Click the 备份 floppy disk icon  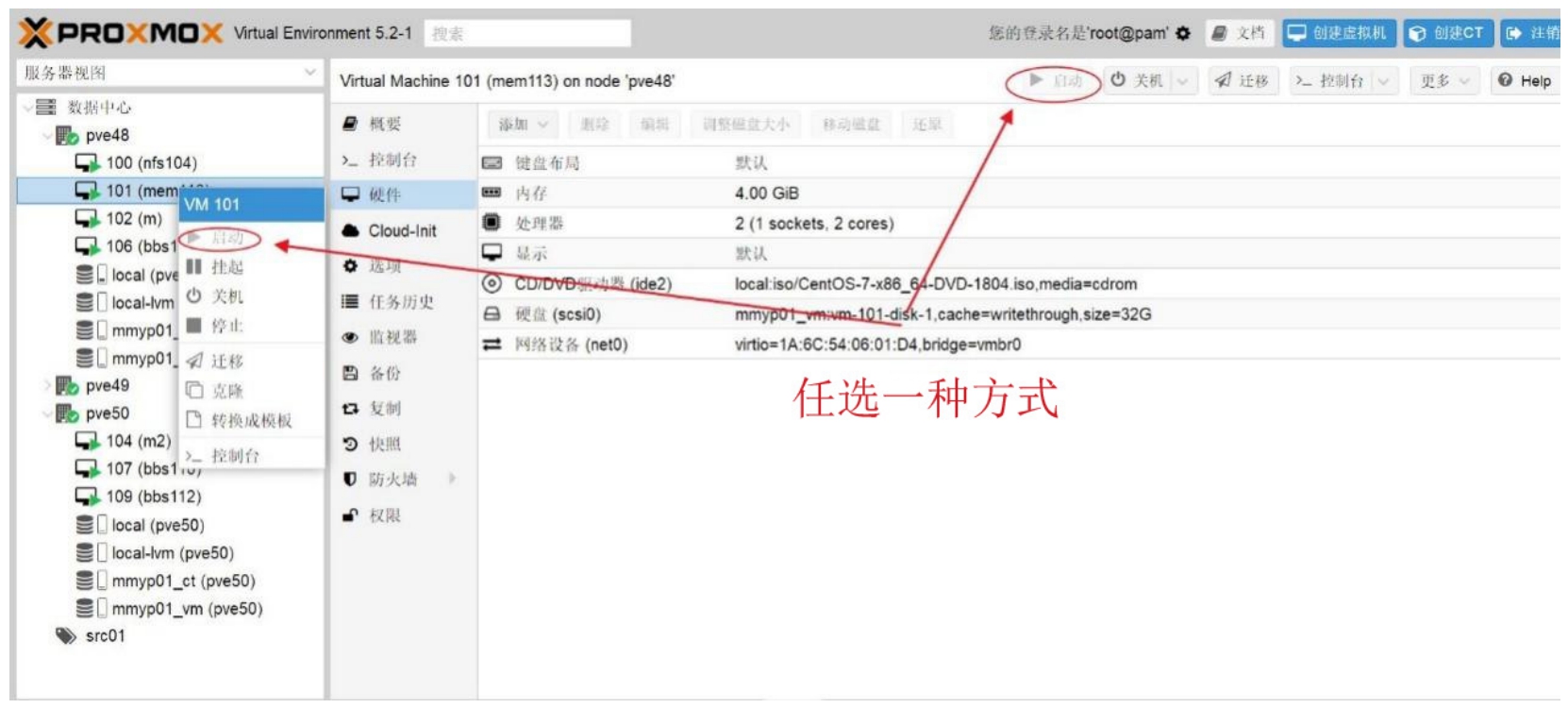350,373
